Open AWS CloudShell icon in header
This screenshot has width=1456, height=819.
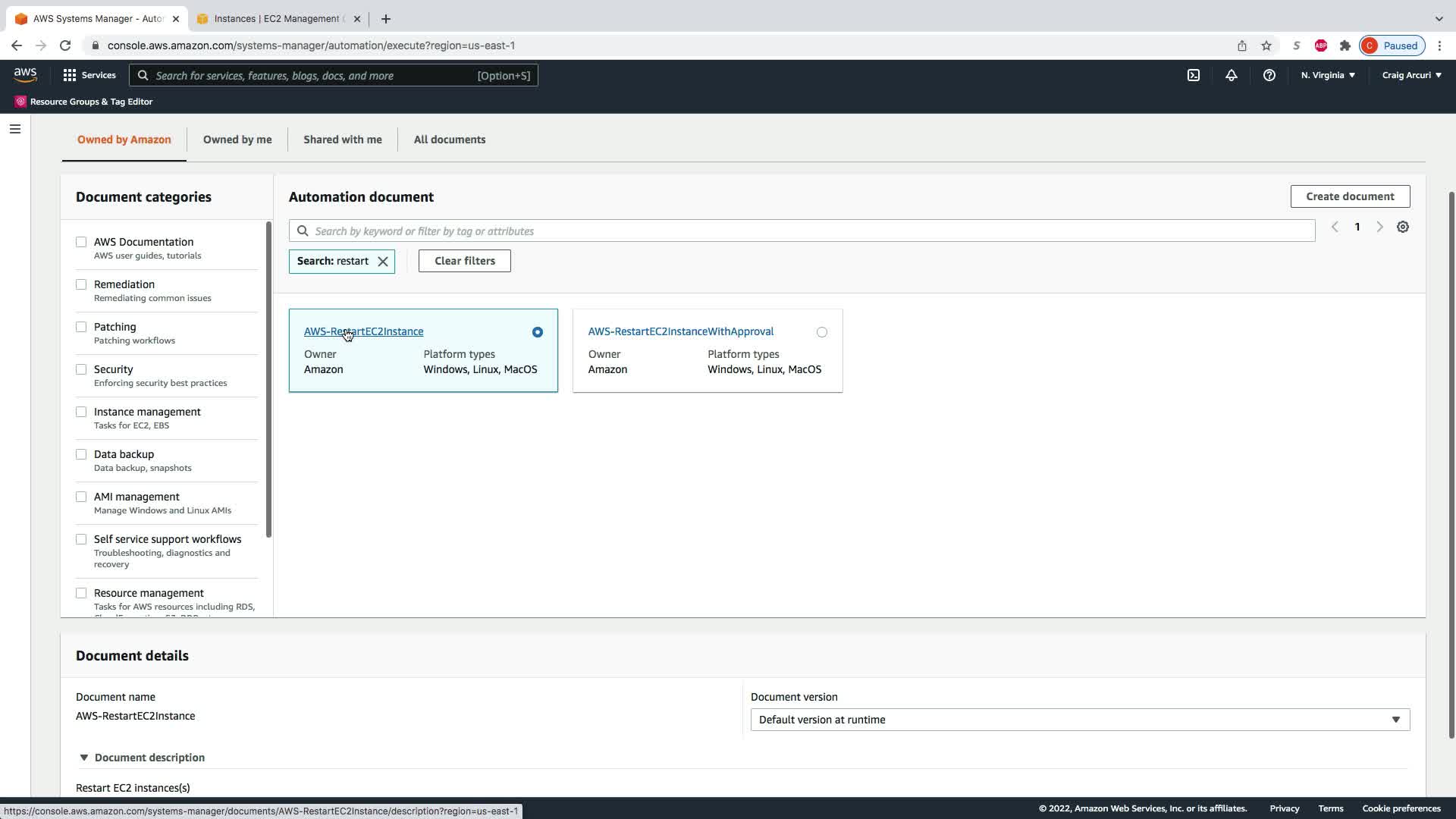1194,75
